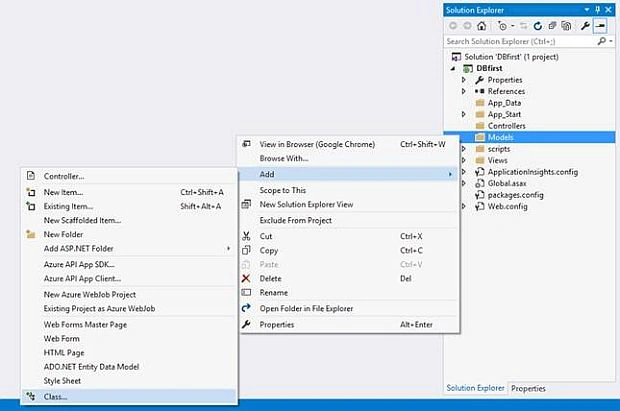This screenshot has width=620, height=411.
Task: Click the Sync with Active Document icon
Action: [x=524, y=26]
